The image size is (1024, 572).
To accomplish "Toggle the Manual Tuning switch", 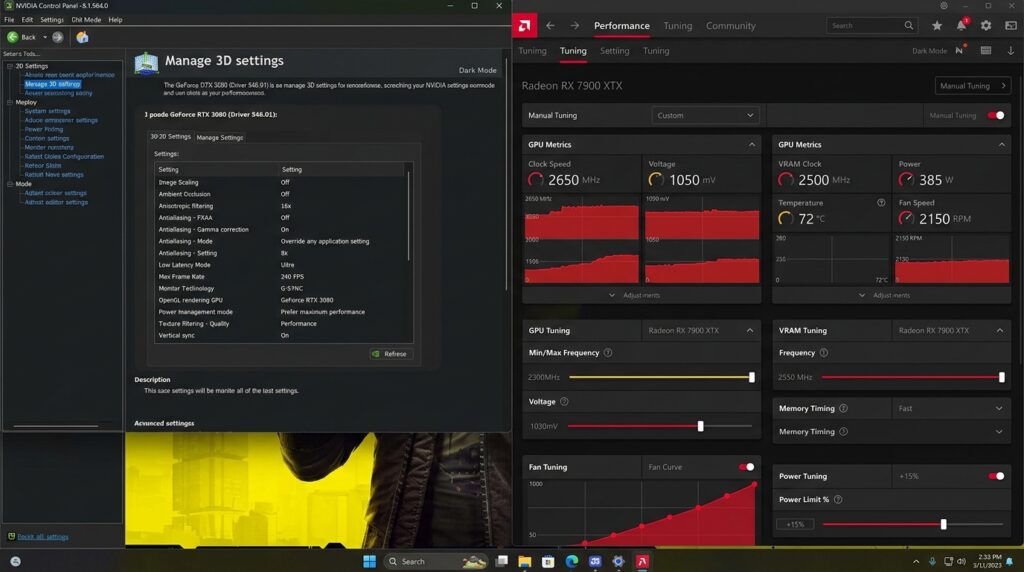I will click(x=996, y=116).
